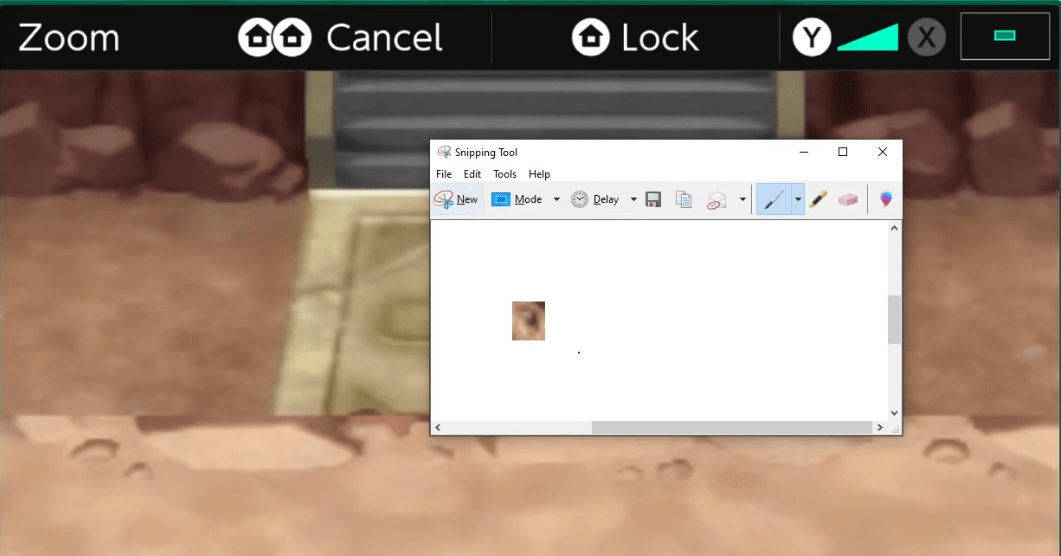Open the Tools menu
The width and height of the screenshot is (1061, 556).
point(505,174)
